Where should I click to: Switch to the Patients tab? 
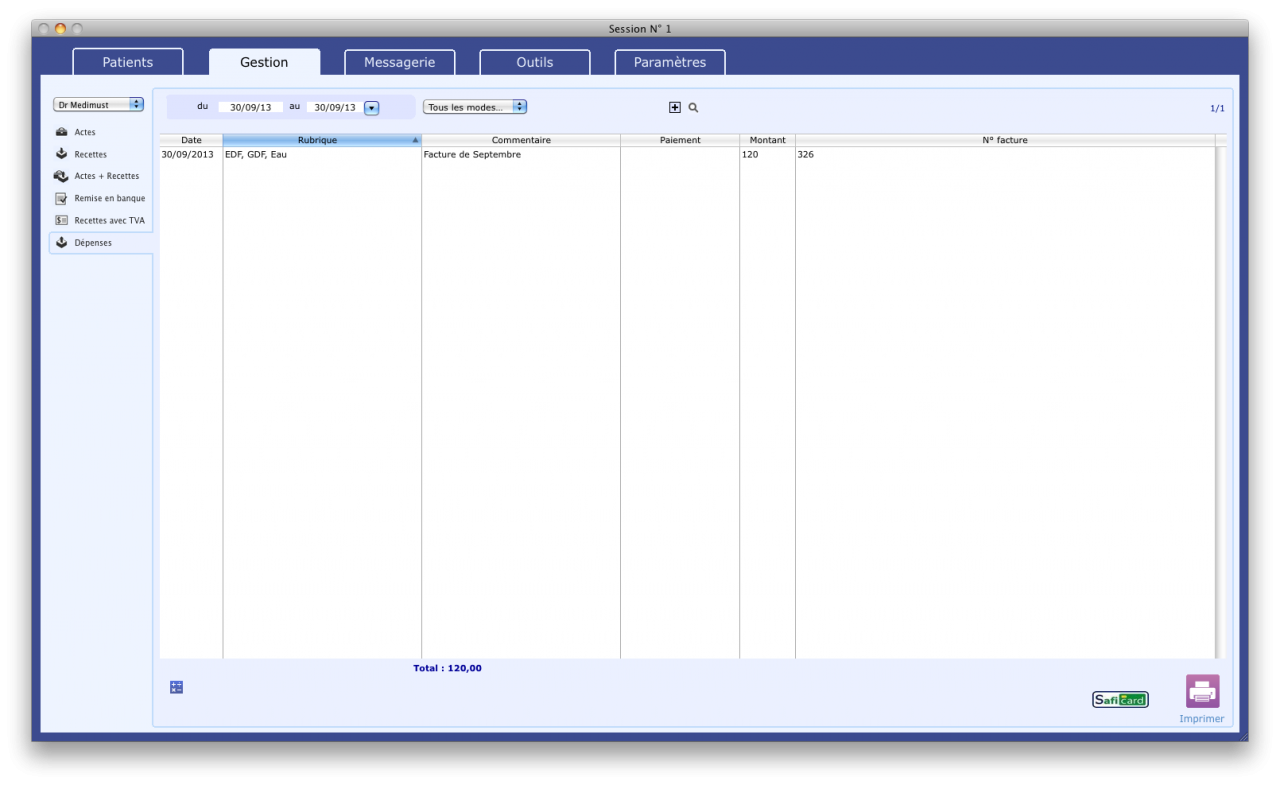pos(128,62)
